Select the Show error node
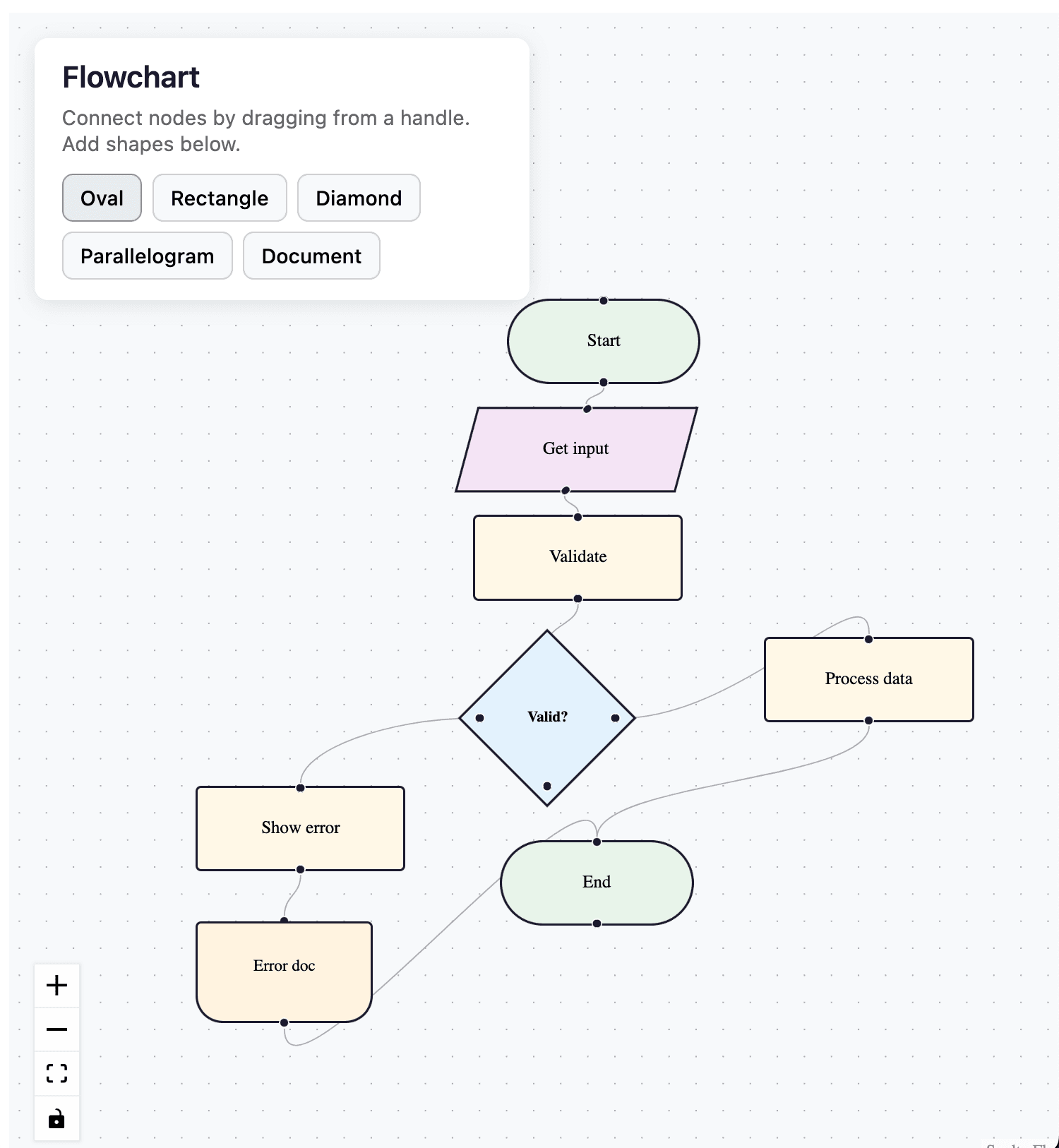This screenshot has height=1148, width=1059. click(x=300, y=827)
